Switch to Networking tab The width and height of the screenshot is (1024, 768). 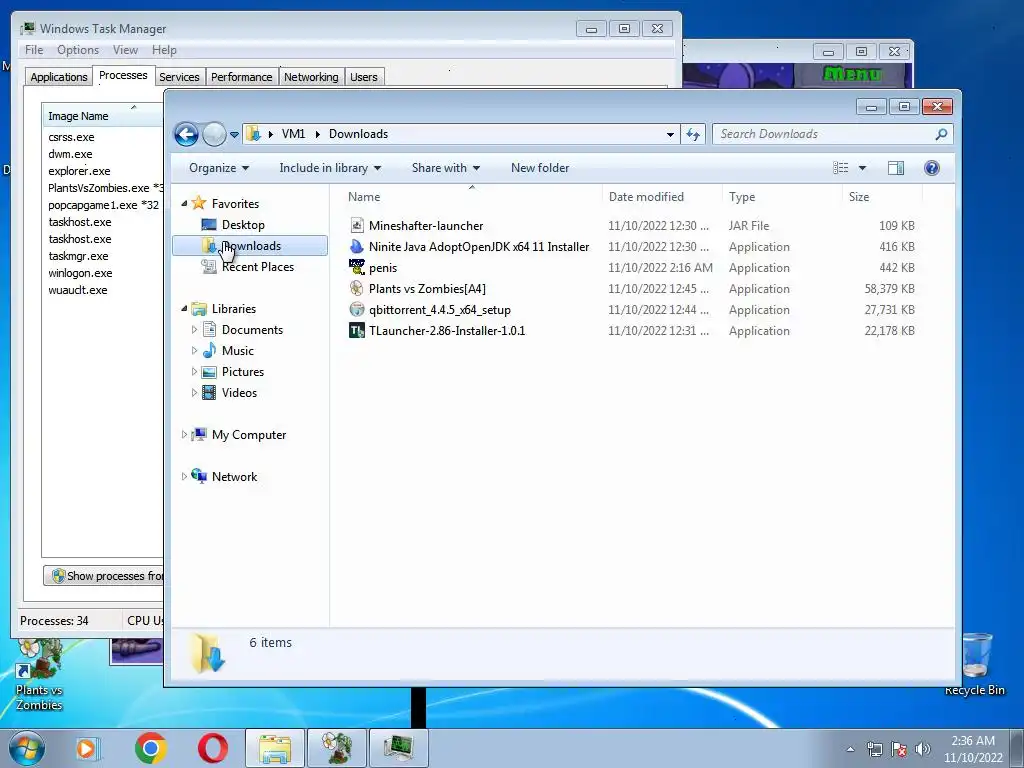pos(311,77)
